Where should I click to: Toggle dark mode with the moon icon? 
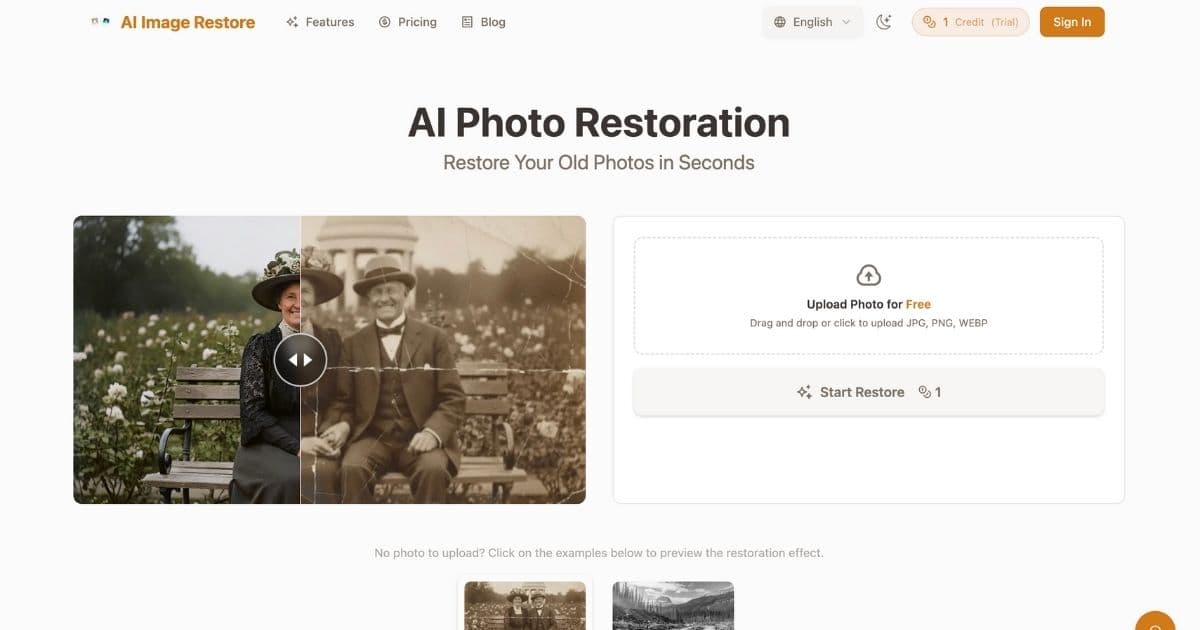pyautogui.click(x=884, y=21)
